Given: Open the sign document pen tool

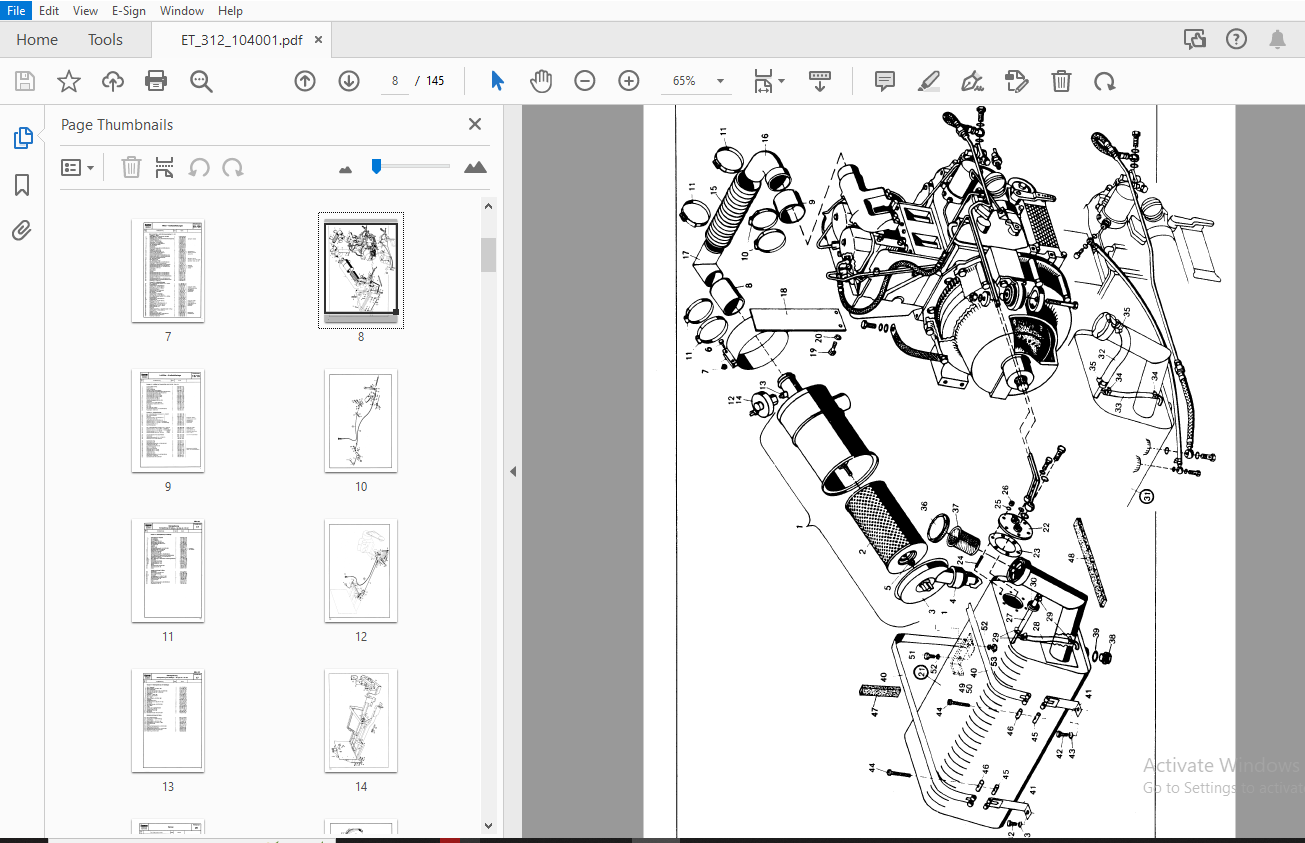Looking at the screenshot, I should 972,81.
